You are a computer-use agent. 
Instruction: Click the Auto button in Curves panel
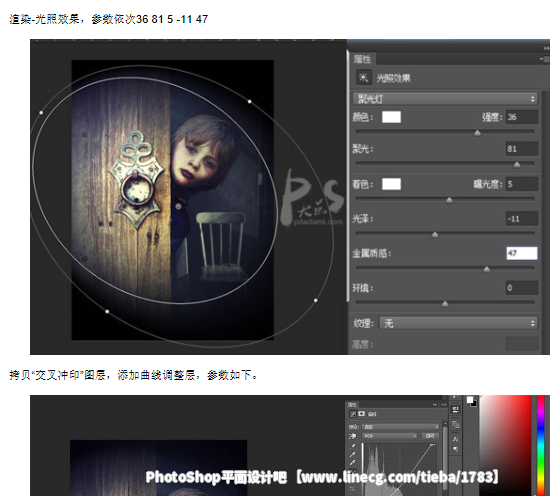click(x=430, y=436)
